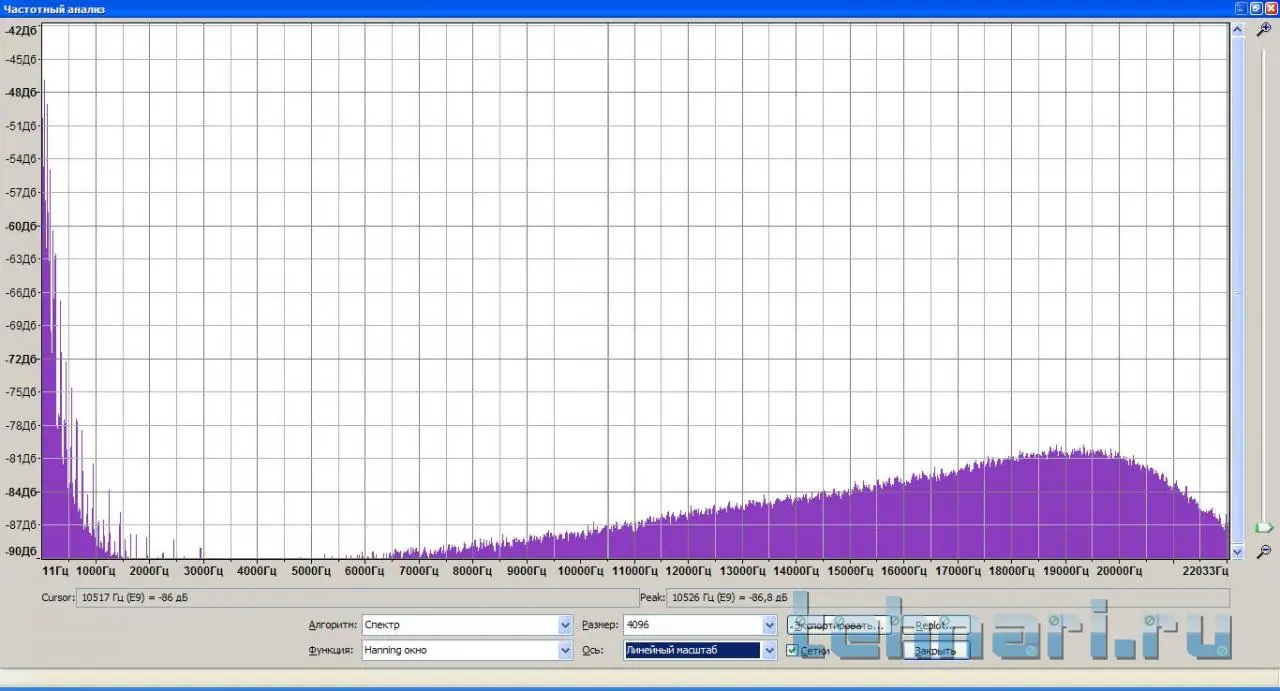Minimize the Частотный анализ window
Viewport: 1280px width, 691px height.
tap(1240, 8)
